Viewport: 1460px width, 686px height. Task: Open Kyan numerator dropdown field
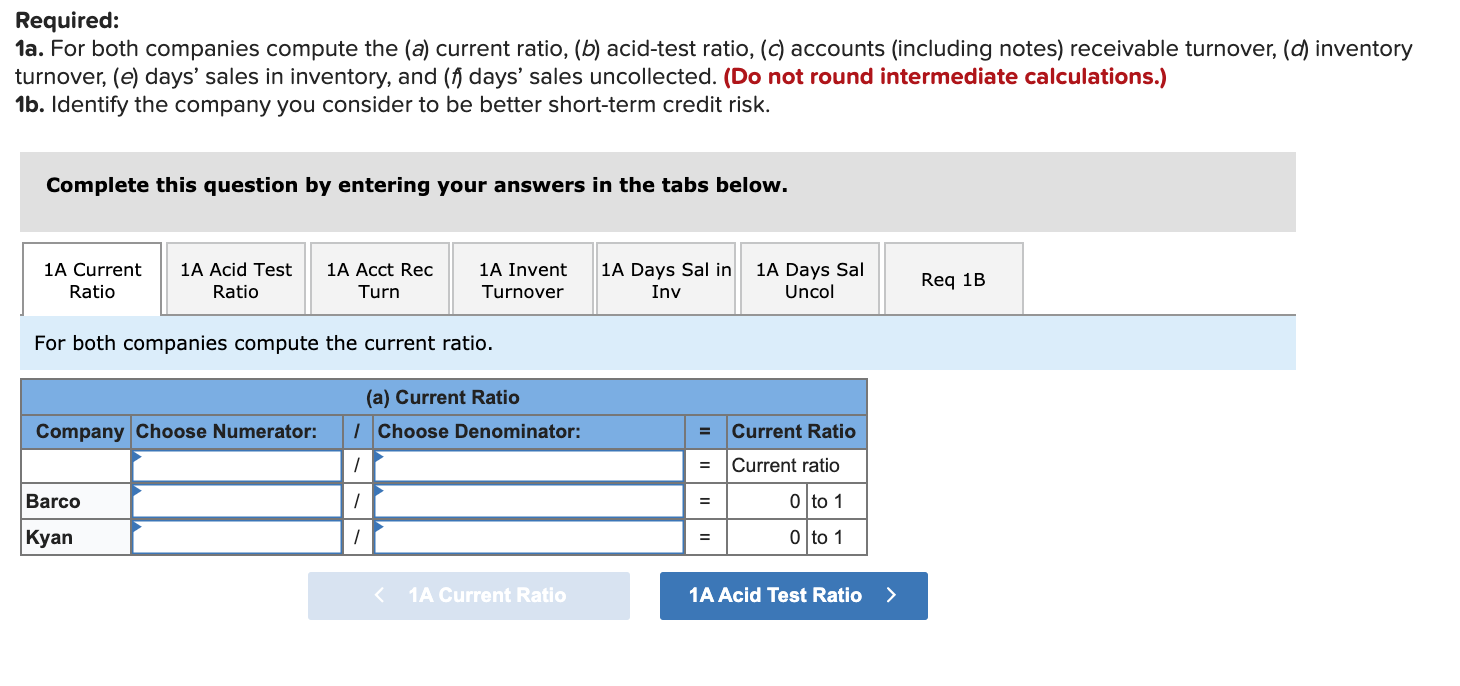(237, 537)
